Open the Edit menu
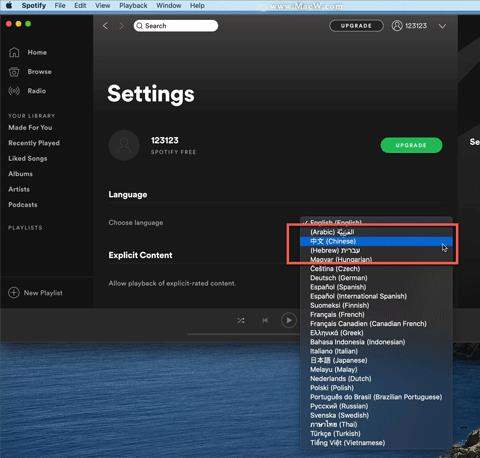The image size is (480, 458). point(80,5)
